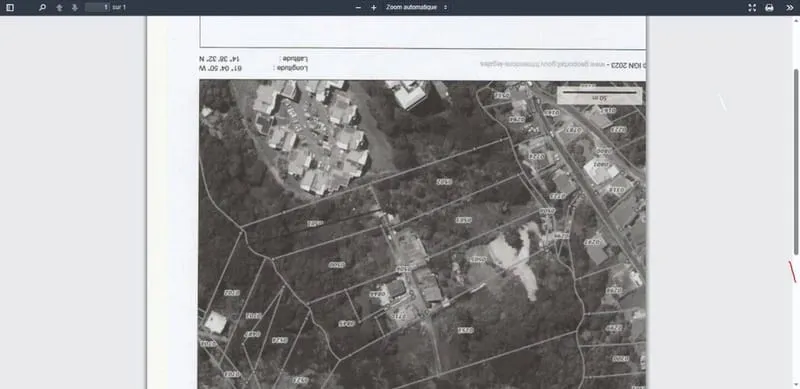800x389 pixels.
Task: Open the Zoom automatique dropdown
Action: pyautogui.click(x=416, y=7)
